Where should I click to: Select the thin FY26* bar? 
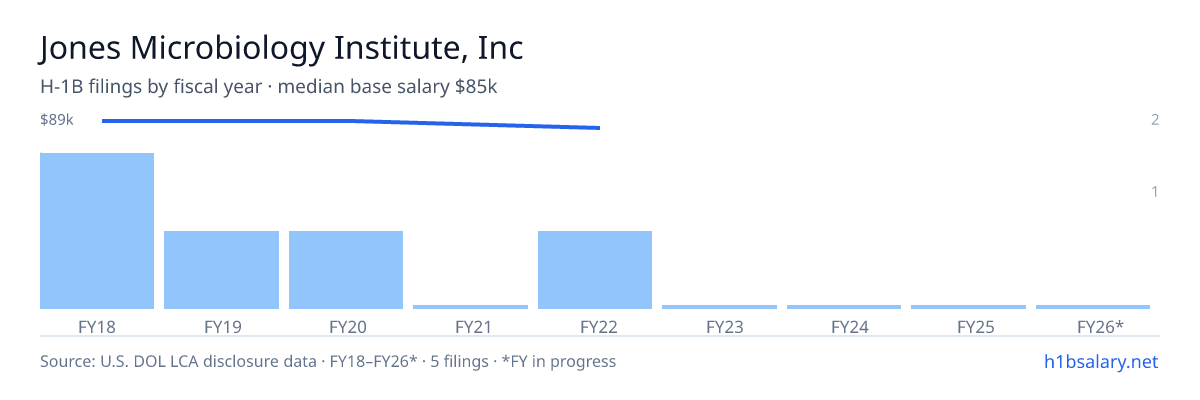click(1093, 307)
